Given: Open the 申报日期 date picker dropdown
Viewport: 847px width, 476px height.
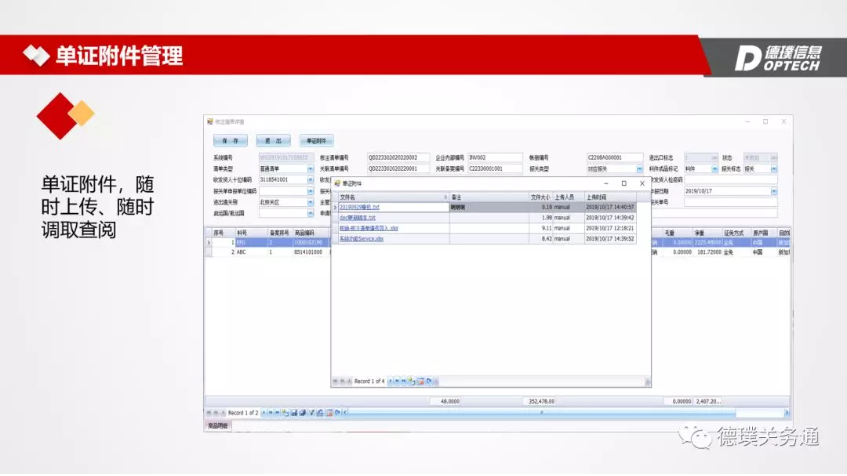Looking at the screenshot, I should (772, 191).
